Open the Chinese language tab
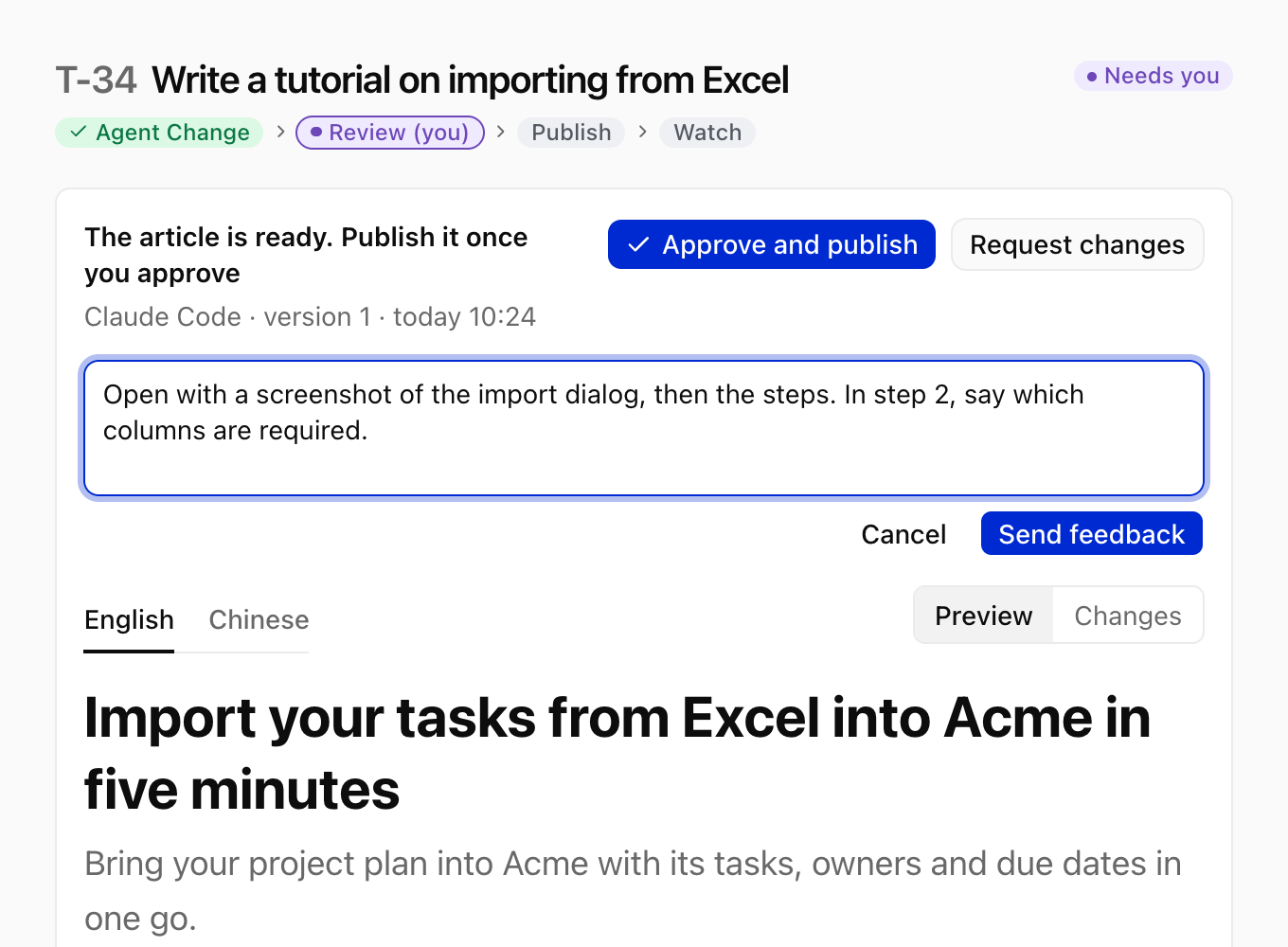This screenshot has width=1288, height=947. (259, 620)
